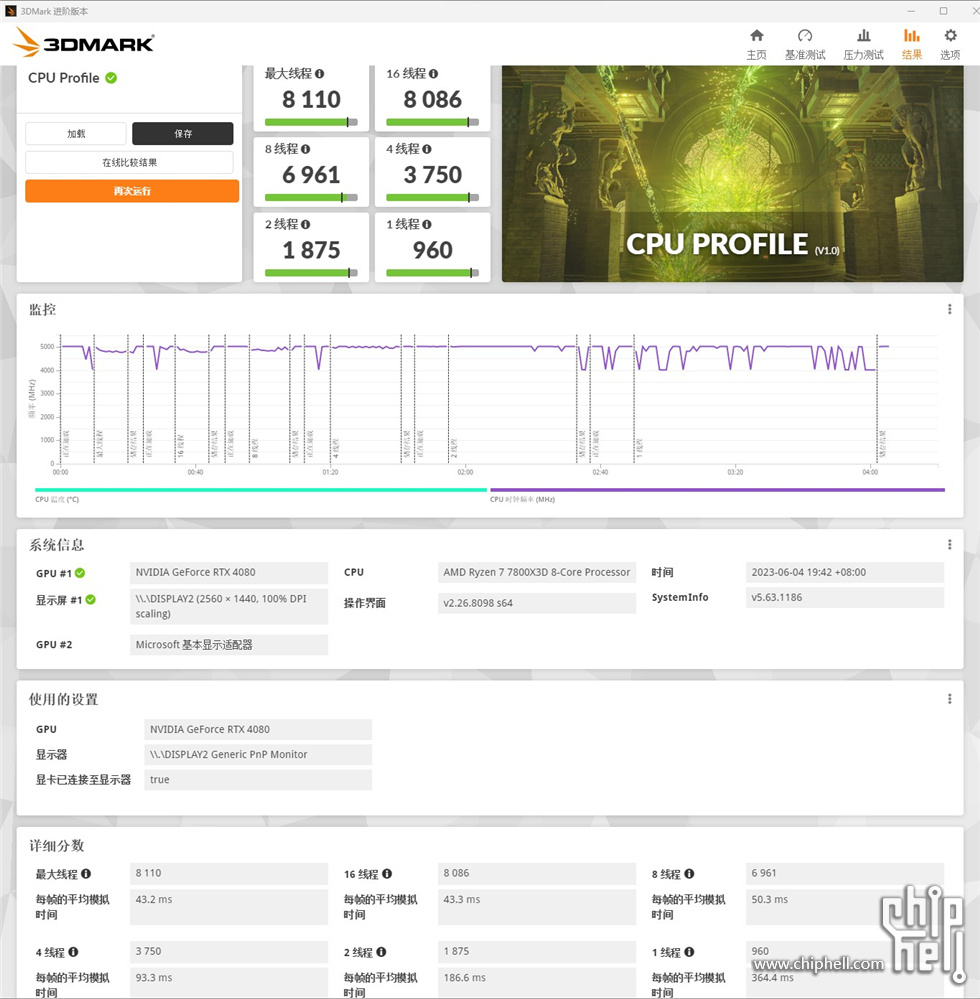The image size is (980, 999).
Task: Click the green check next to GPU #1
Action: [x=80, y=573]
